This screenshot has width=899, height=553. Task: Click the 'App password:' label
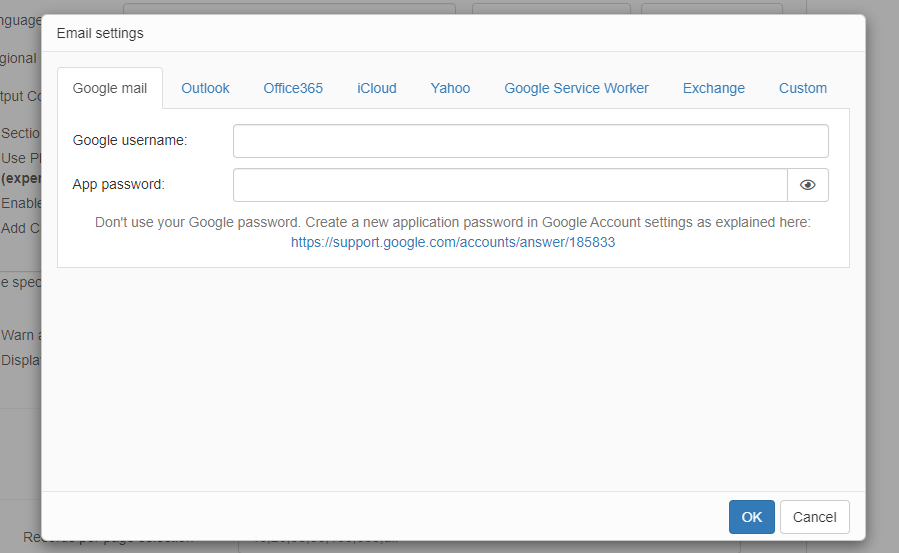coord(118,185)
